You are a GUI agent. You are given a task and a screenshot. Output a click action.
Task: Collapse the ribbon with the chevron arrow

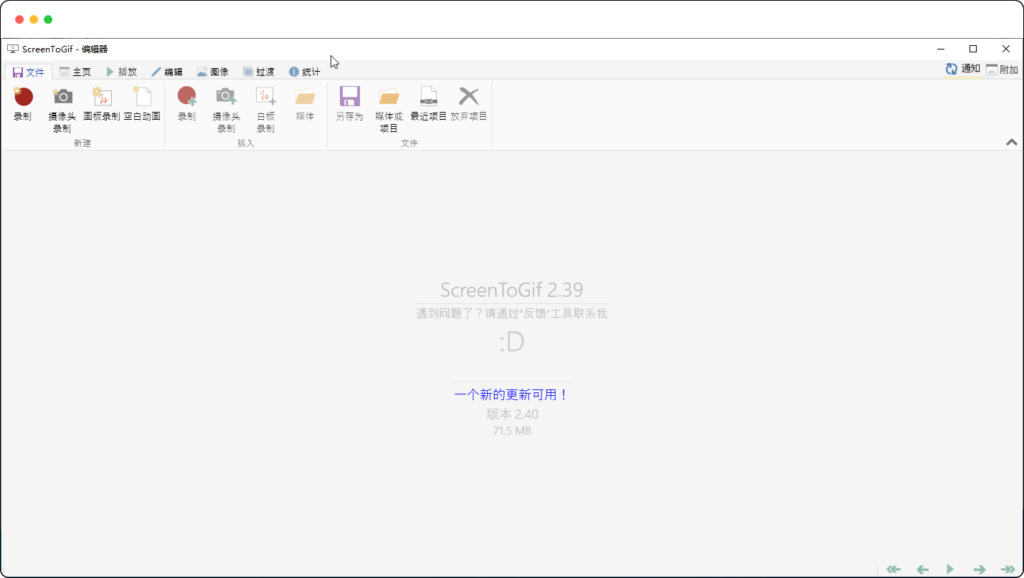click(x=1011, y=143)
